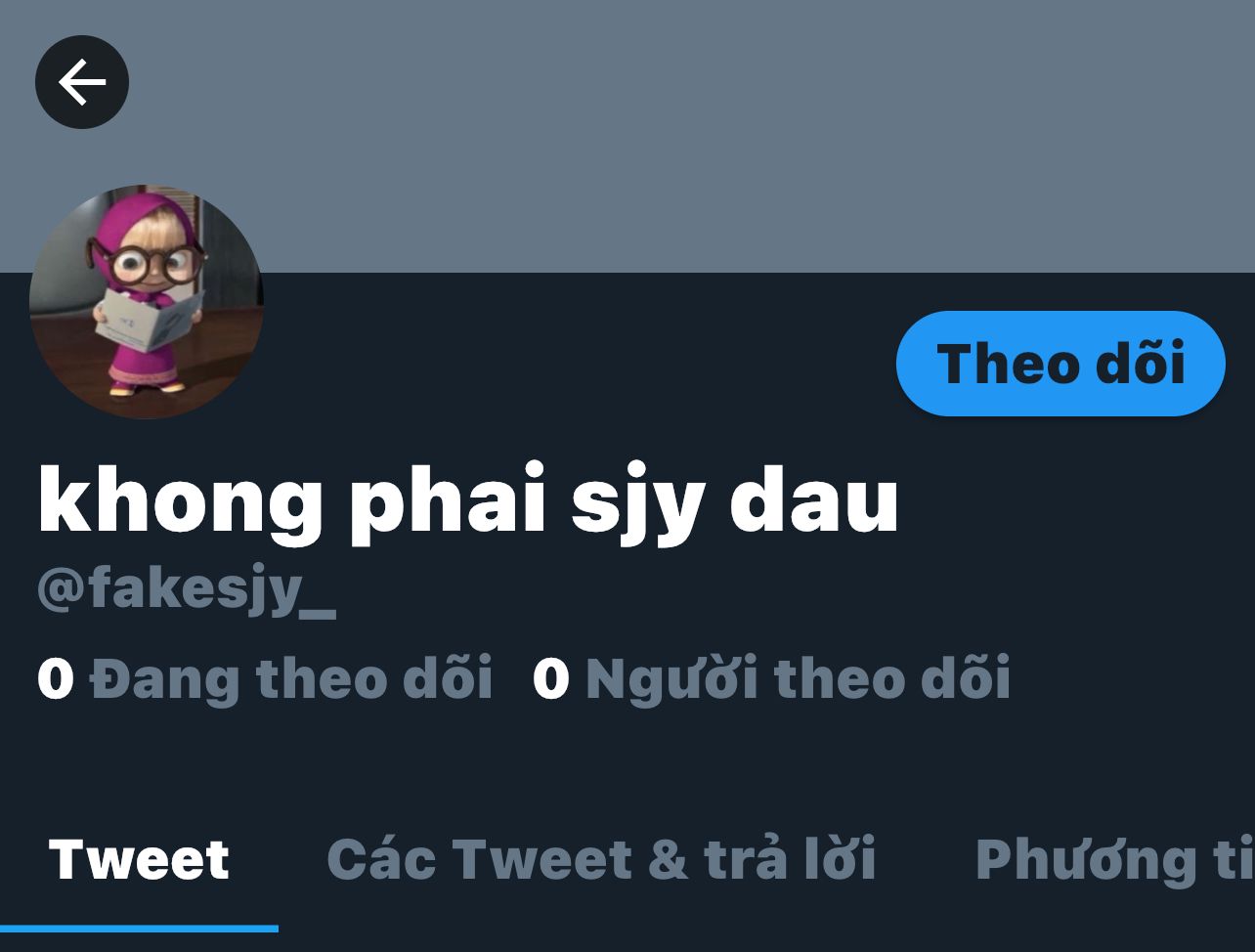Tap the white arrow inside the dark circle
1255x952 pixels.
click(x=82, y=82)
